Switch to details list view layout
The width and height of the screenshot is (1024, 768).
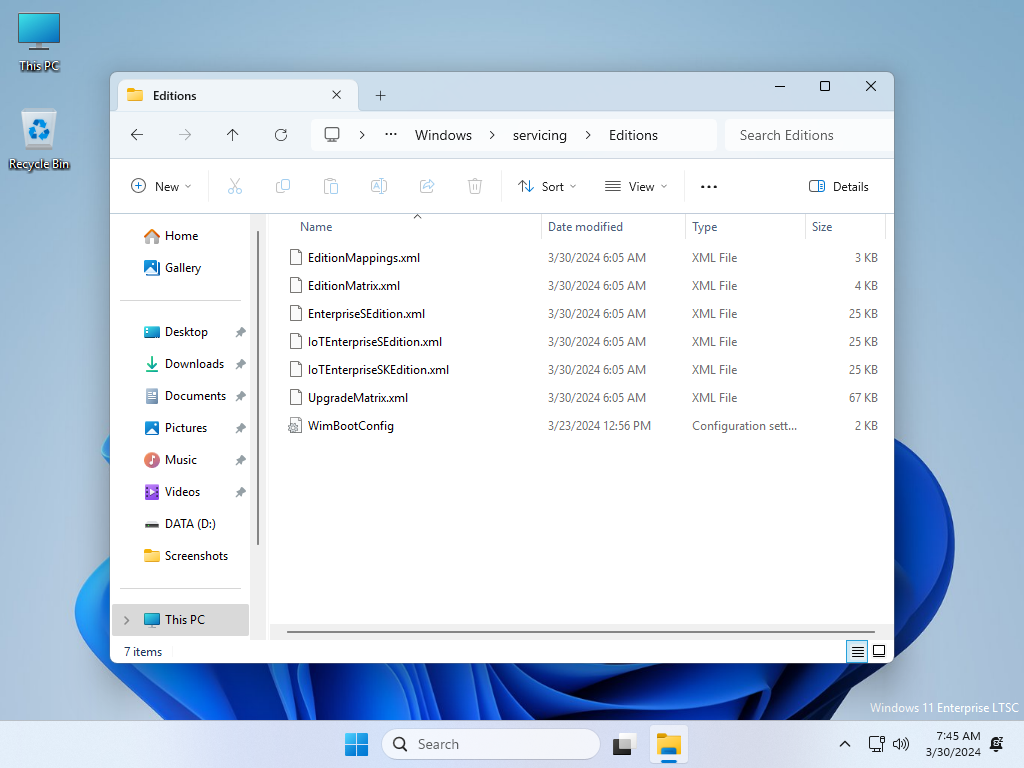857,651
